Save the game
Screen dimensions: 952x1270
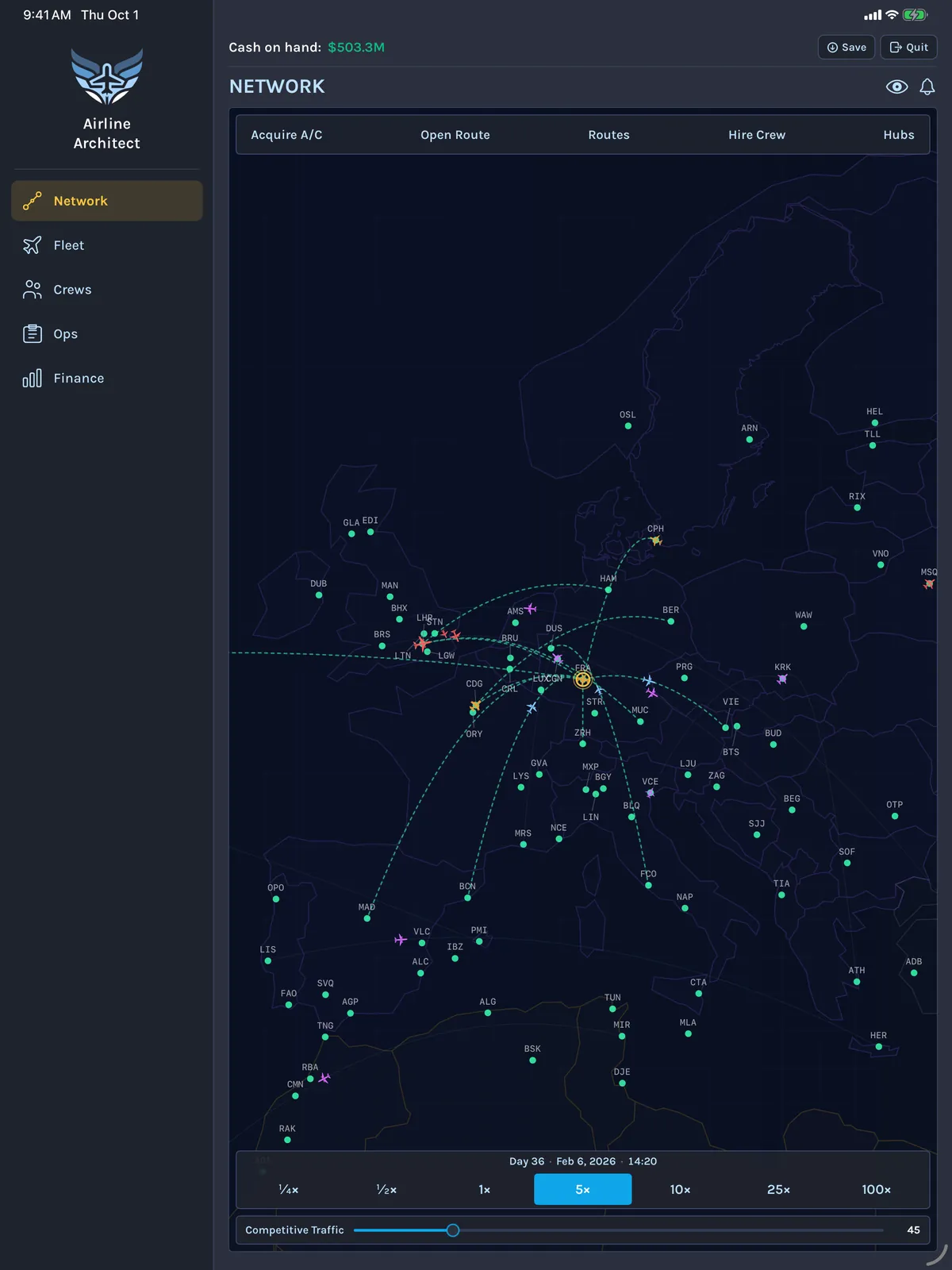pos(846,47)
